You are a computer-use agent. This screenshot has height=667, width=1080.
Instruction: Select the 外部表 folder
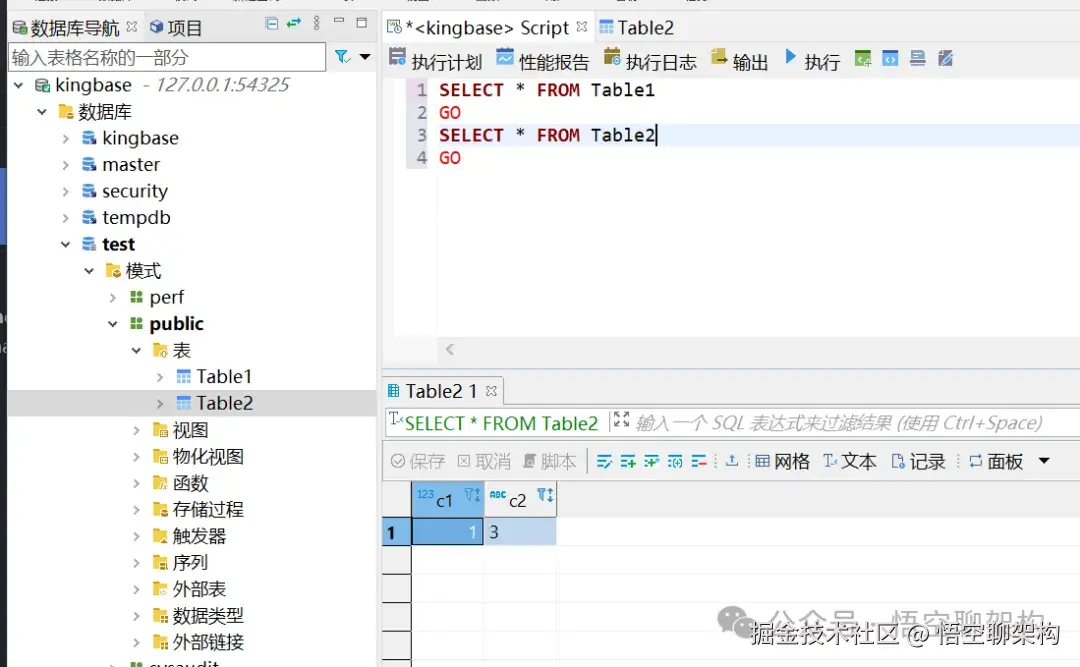click(x=199, y=589)
